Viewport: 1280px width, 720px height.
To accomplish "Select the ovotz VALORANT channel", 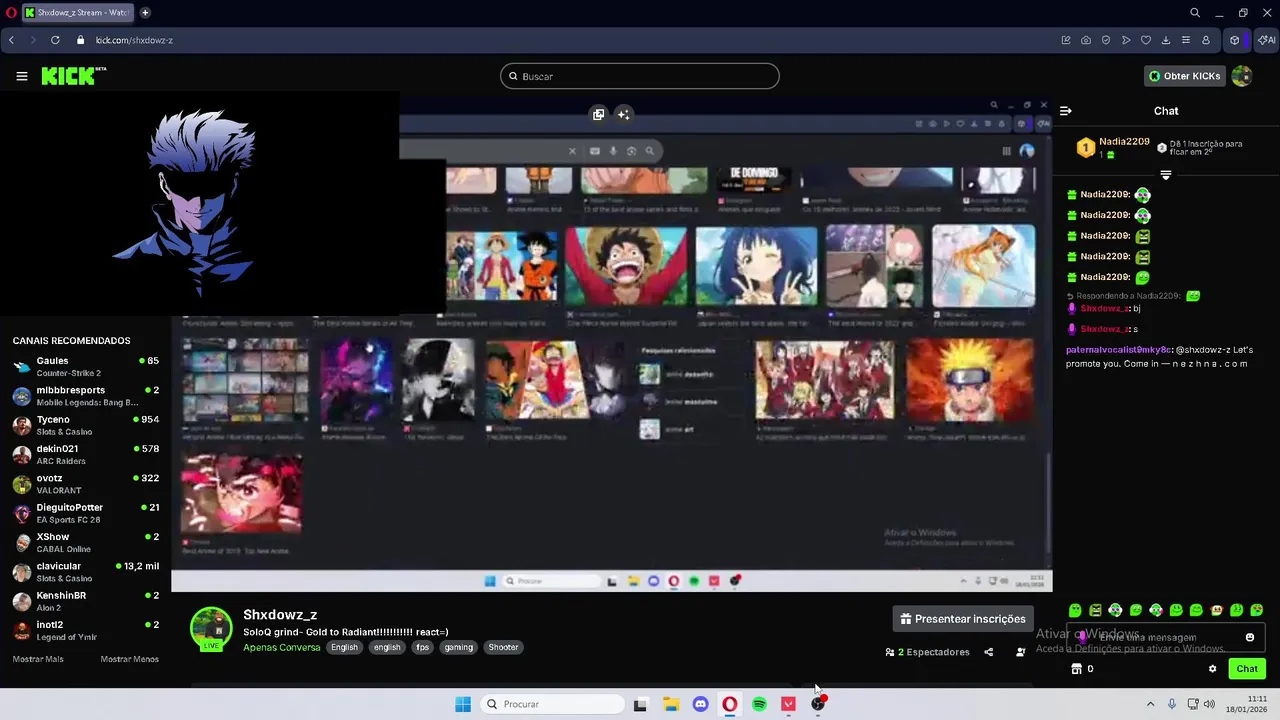I will 86,484.
